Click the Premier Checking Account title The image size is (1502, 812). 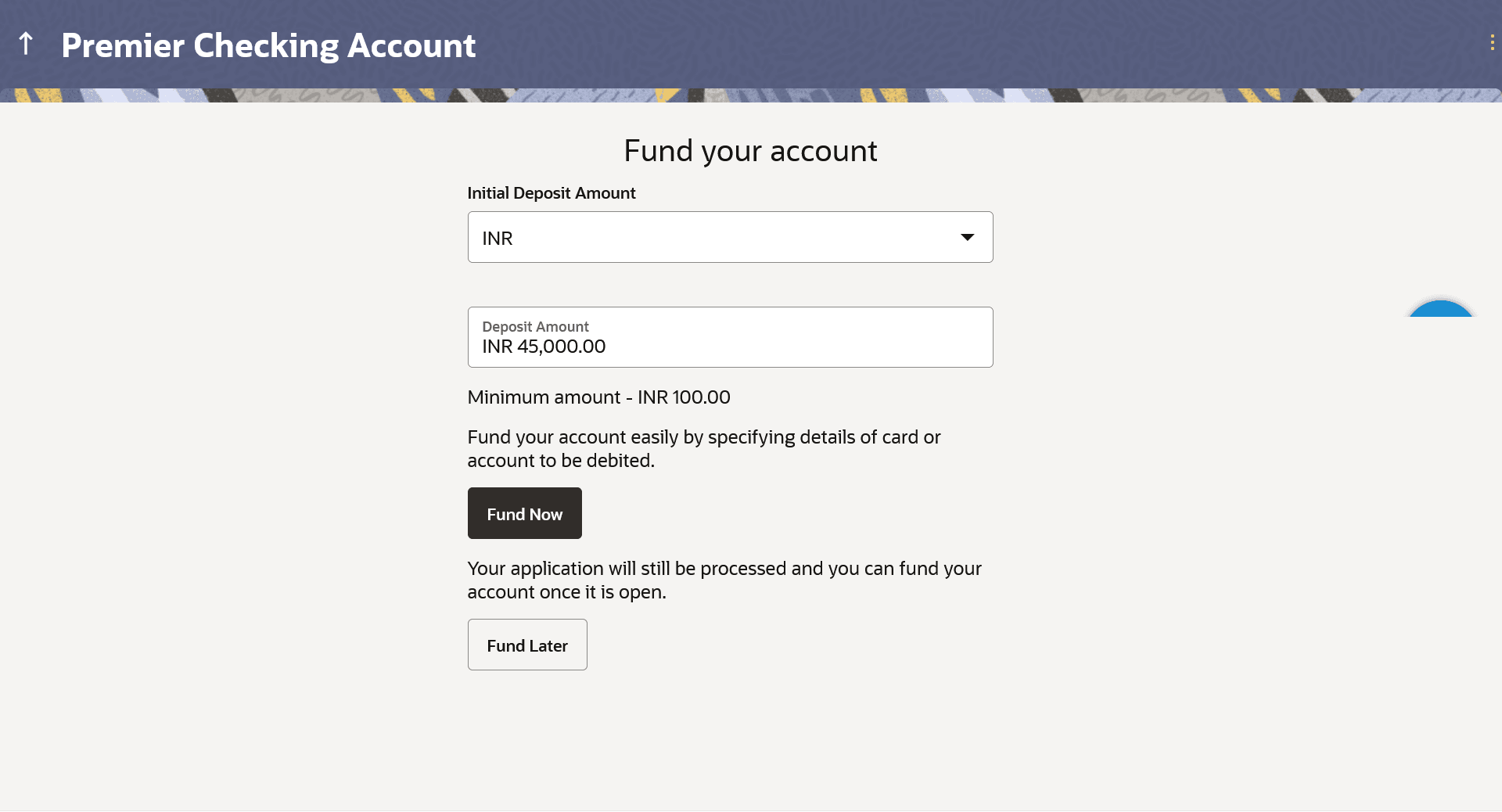268,45
